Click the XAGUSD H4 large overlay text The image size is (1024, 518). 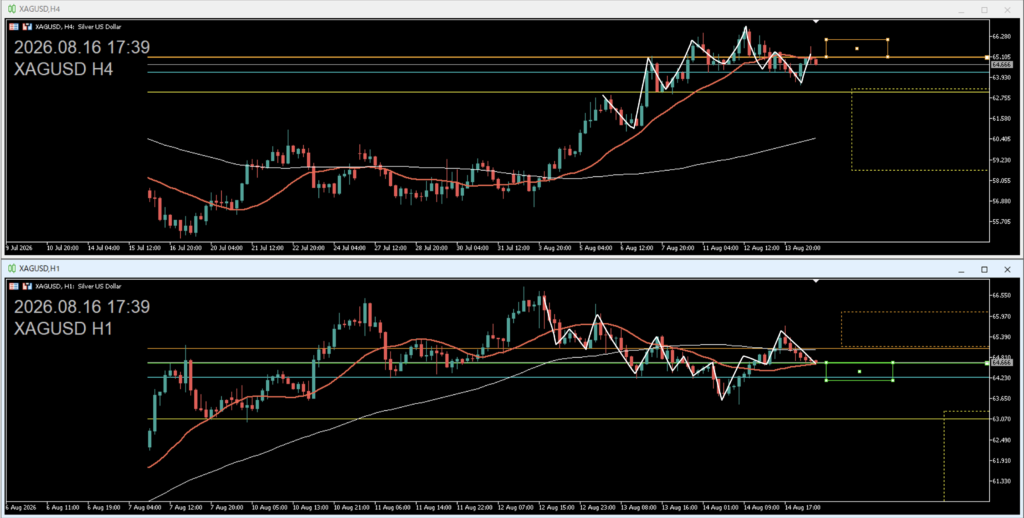click(63, 69)
